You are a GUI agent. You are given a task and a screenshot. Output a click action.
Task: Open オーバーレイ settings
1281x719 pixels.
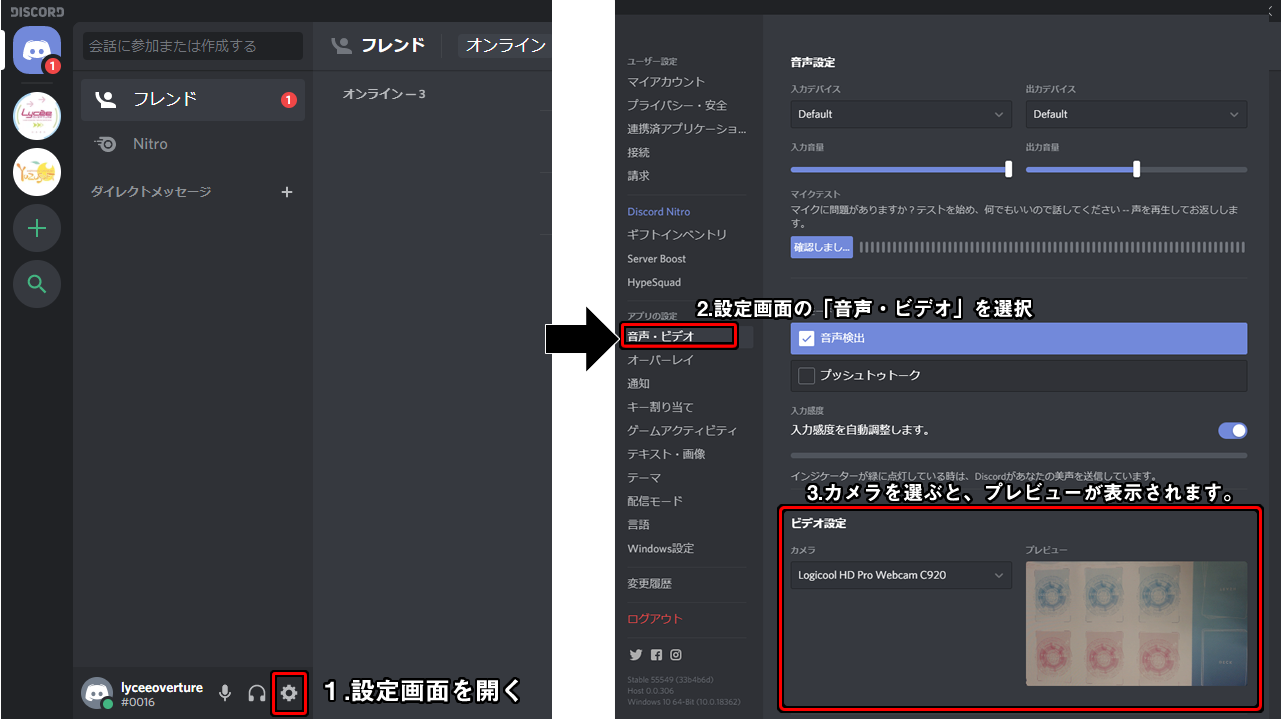pyautogui.click(x=660, y=360)
